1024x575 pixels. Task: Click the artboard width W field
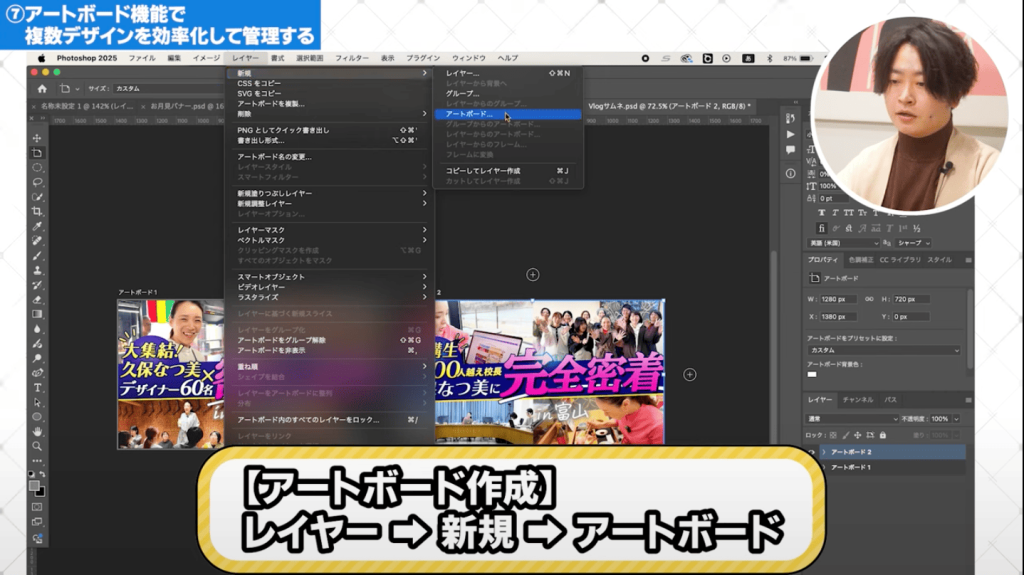[x=839, y=299]
